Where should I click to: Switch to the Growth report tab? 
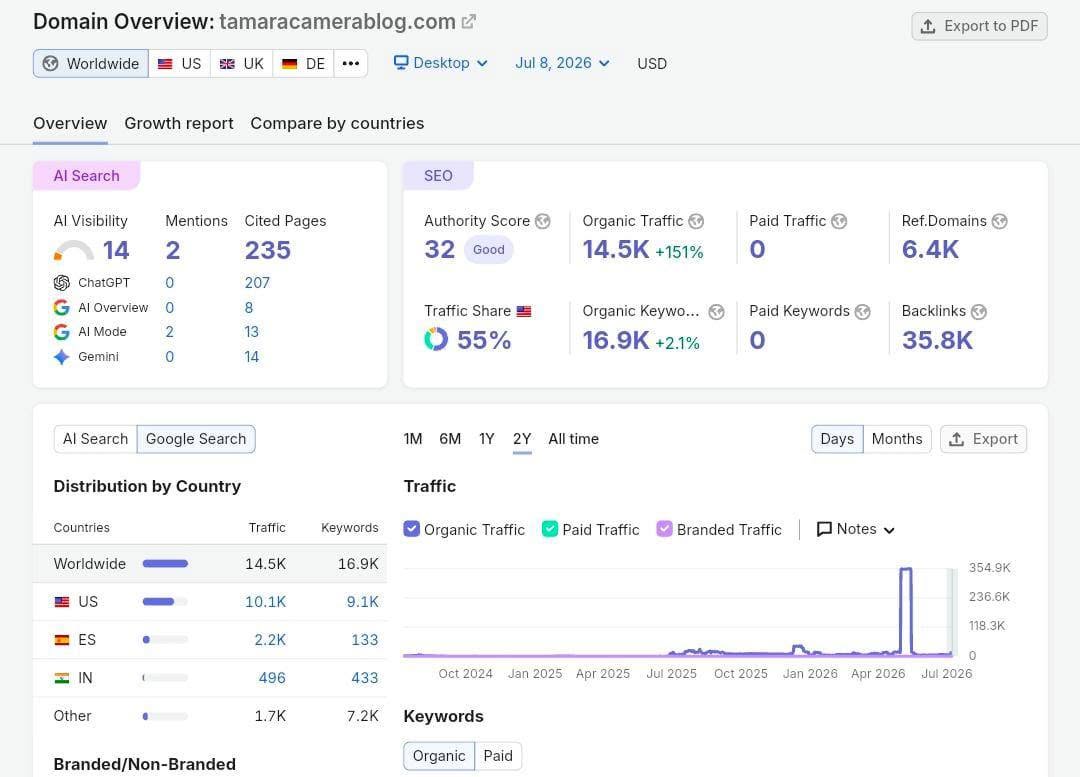179,123
